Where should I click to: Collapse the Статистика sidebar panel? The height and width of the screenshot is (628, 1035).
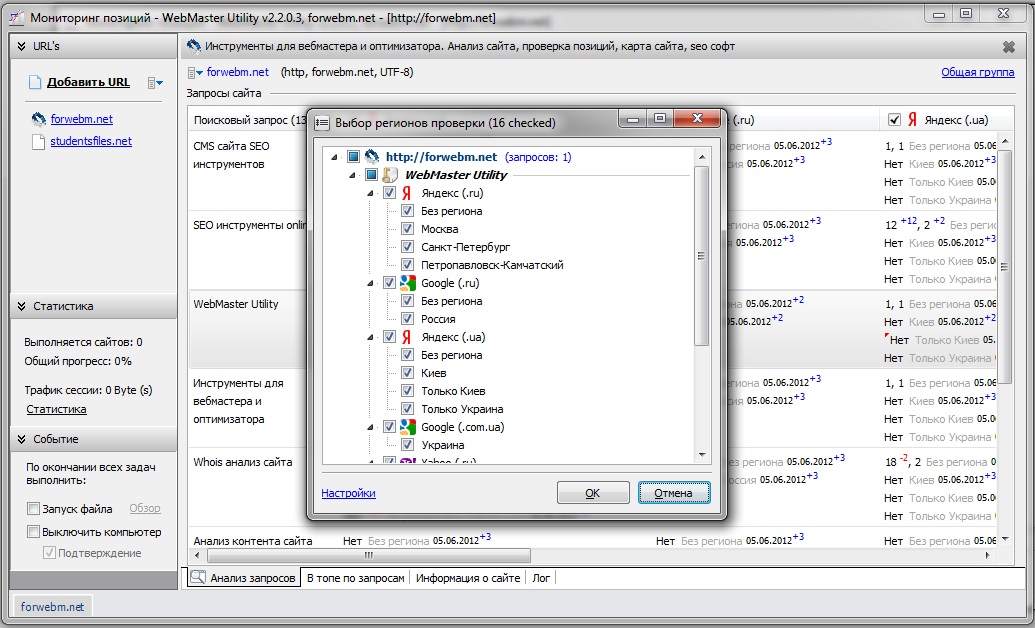click(21, 306)
